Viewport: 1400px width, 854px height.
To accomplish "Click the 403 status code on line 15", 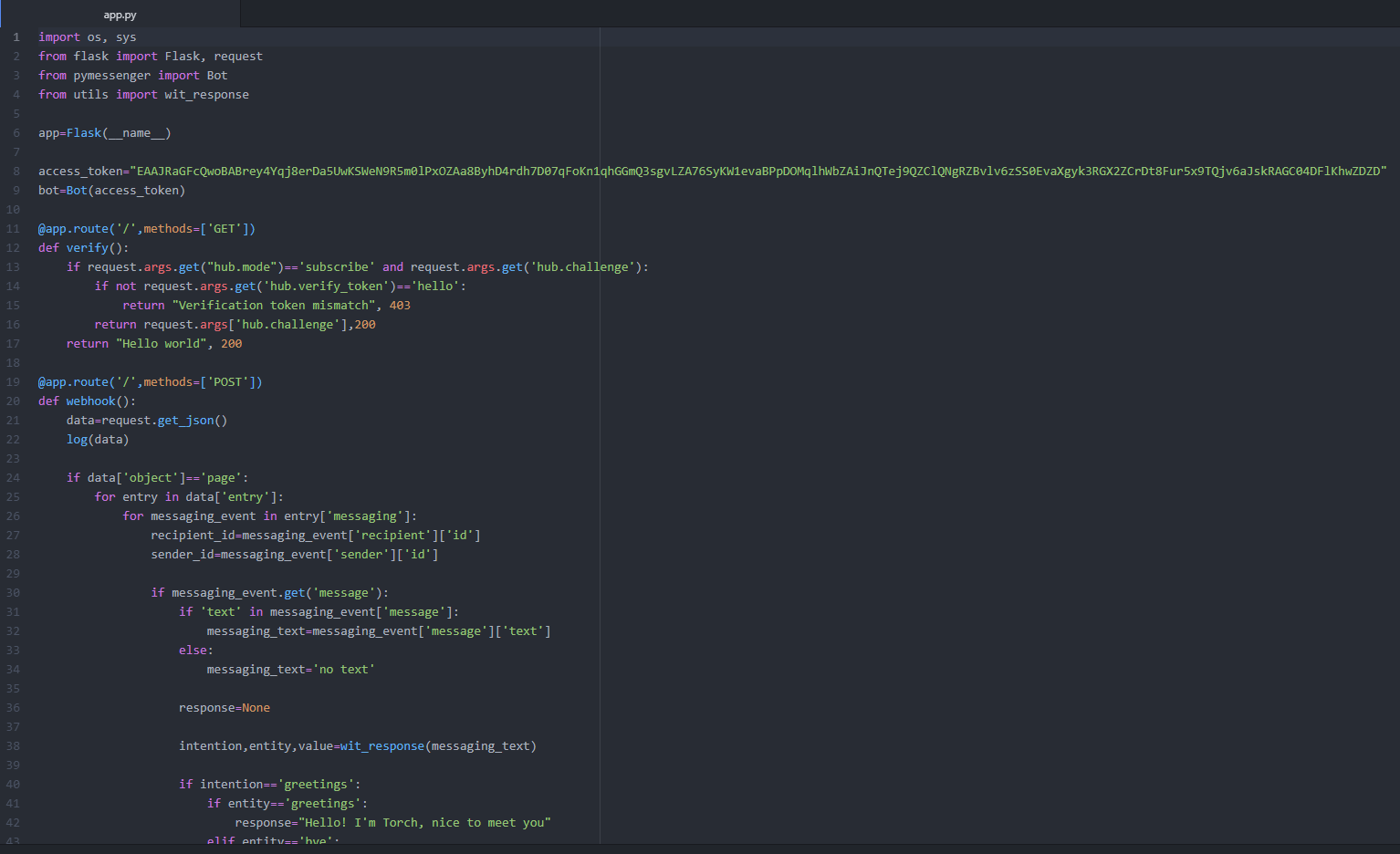I will [x=400, y=306].
